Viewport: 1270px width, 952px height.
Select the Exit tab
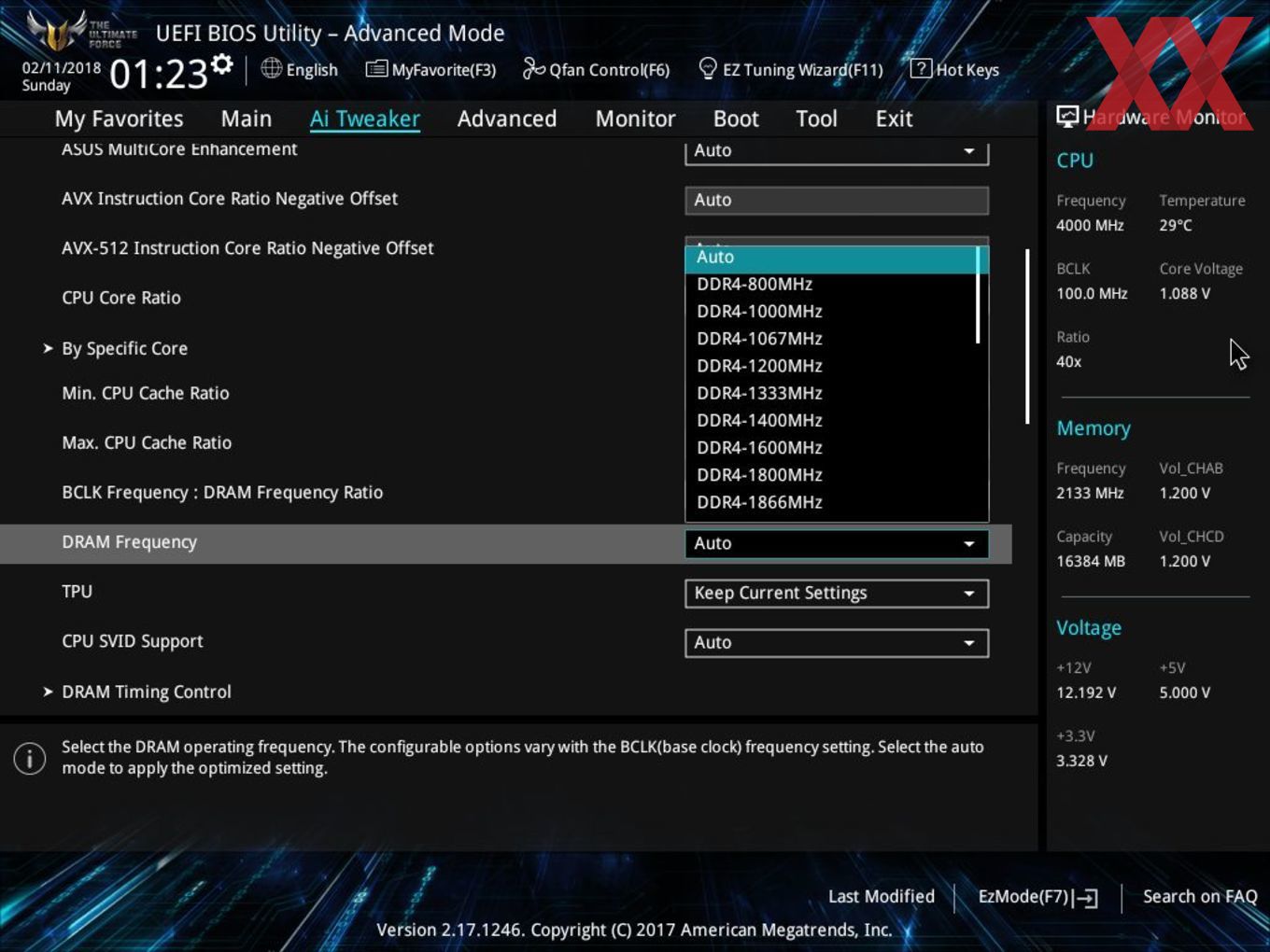(894, 119)
